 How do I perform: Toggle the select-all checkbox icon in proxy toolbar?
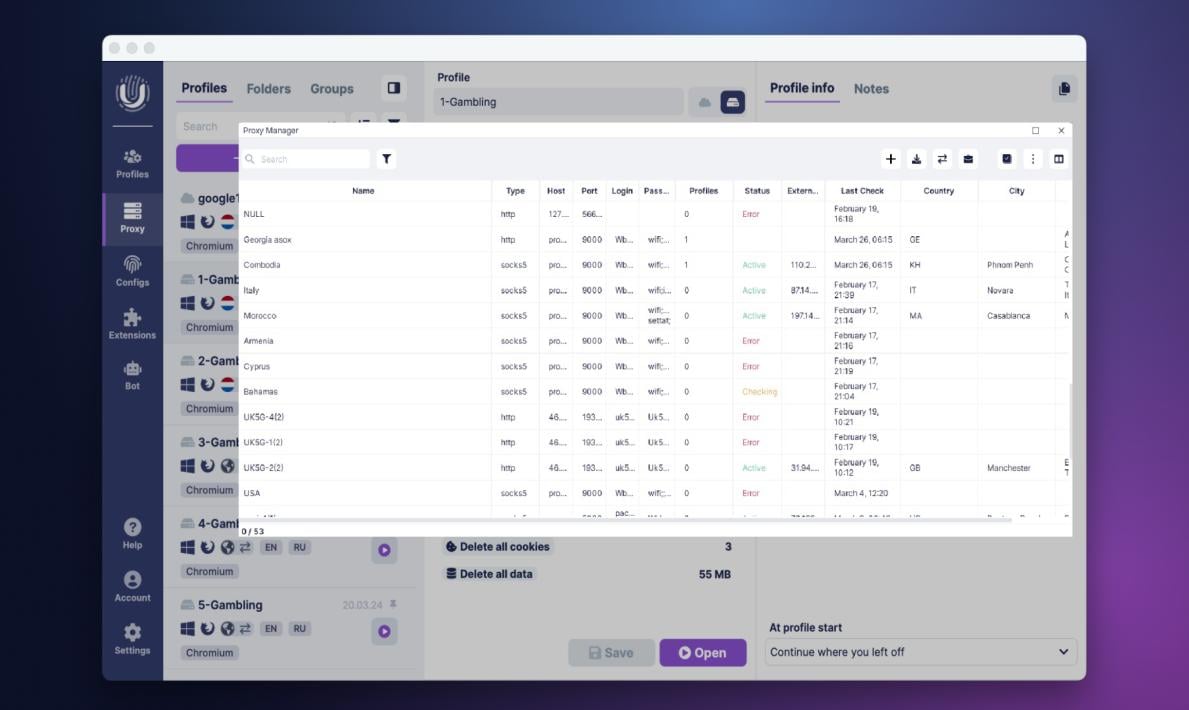[1007, 159]
